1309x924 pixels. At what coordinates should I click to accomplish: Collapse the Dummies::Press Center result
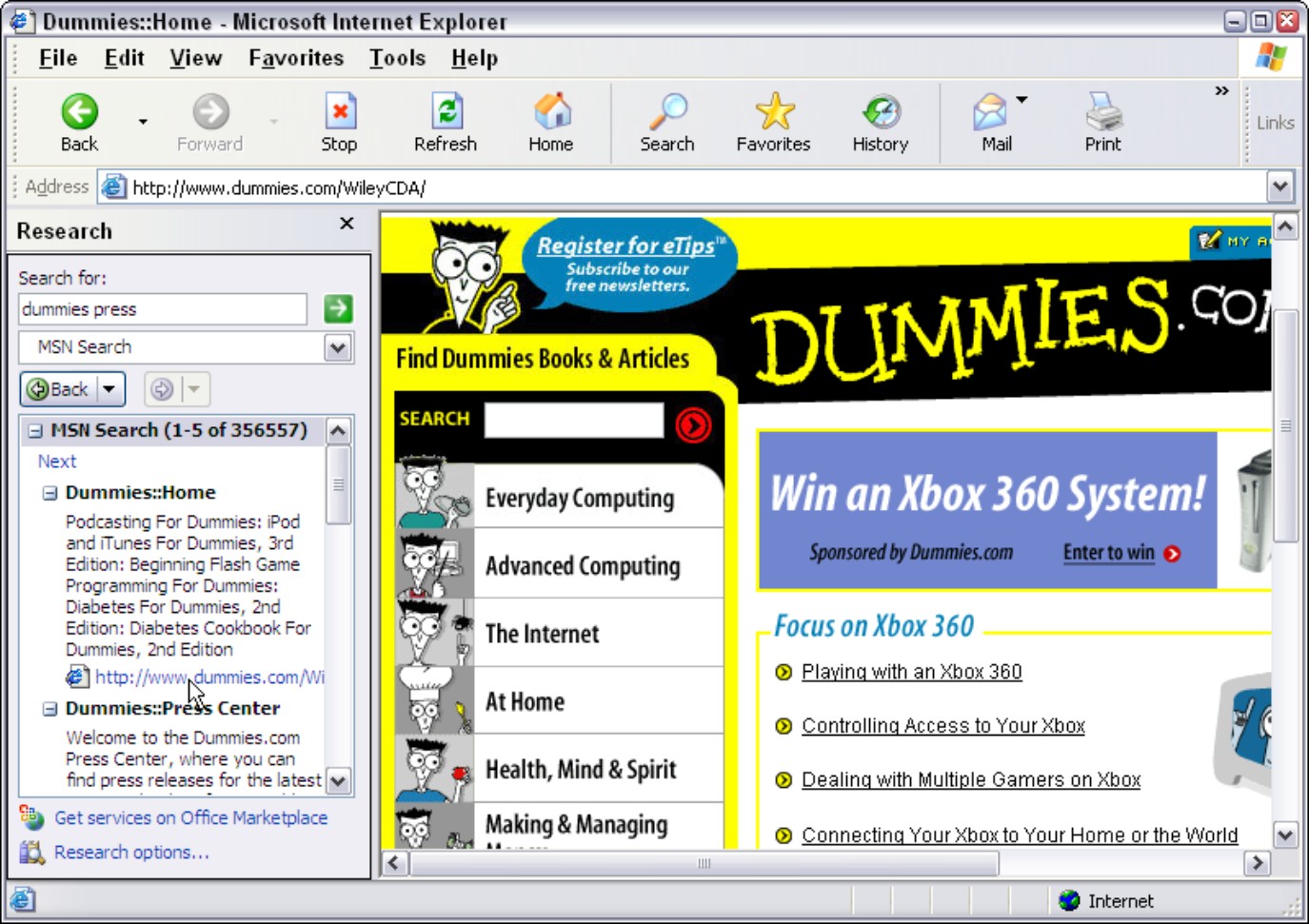(x=50, y=709)
